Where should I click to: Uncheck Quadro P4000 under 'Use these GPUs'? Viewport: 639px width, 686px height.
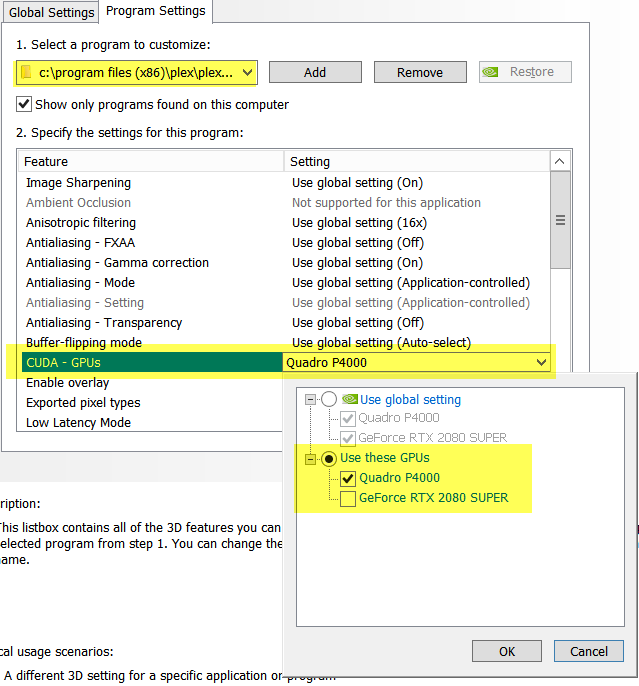coord(348,478)
